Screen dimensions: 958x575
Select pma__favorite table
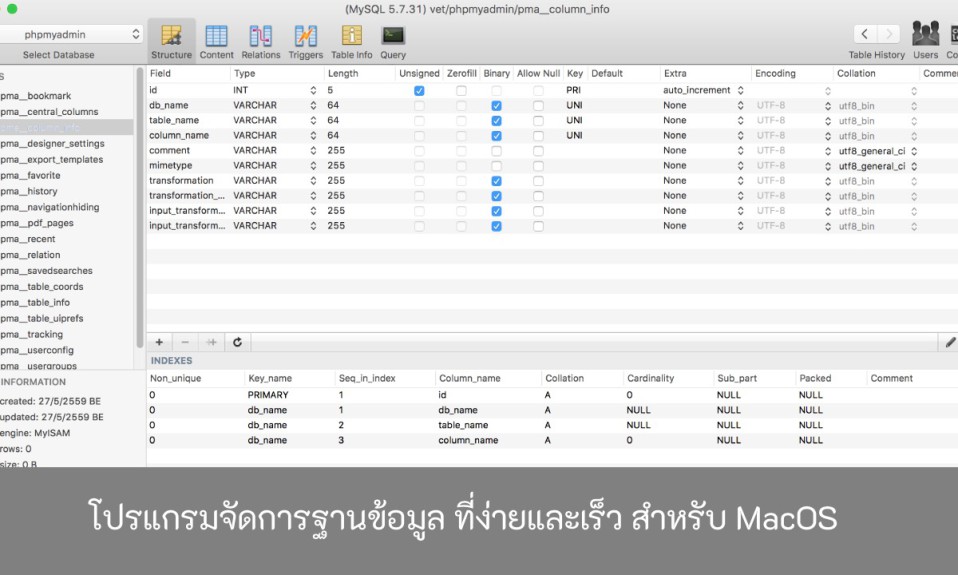pyautogui.click(x=66, y=175)
